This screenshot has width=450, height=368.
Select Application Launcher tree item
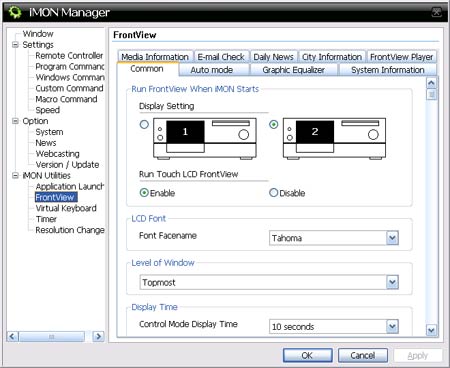[70, 186]
